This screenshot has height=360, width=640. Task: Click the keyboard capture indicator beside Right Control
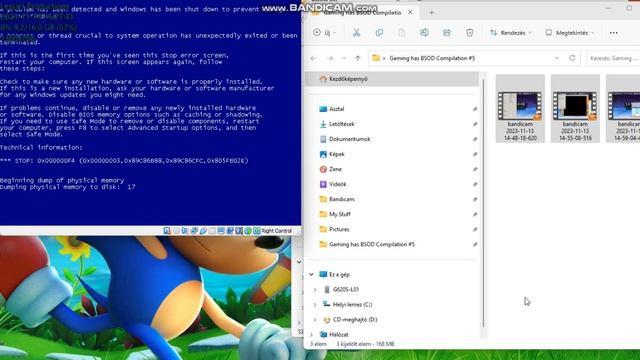[x=257, y=231]
